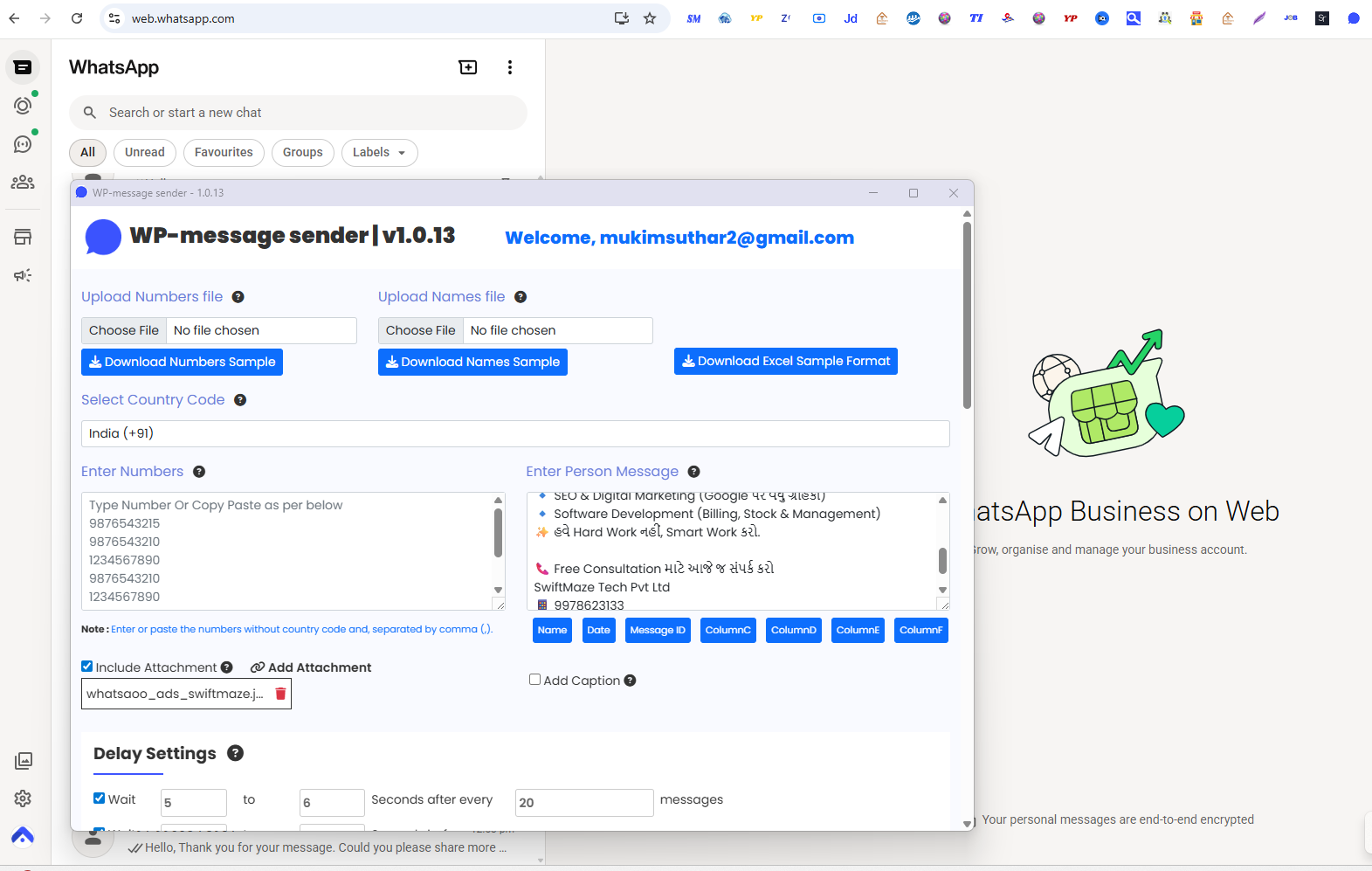This screenshot has width=1372, height=871.
Task: Delete the attached whatsaoo_ads_swiftmaze file
Action: click(x=280, y=694)
